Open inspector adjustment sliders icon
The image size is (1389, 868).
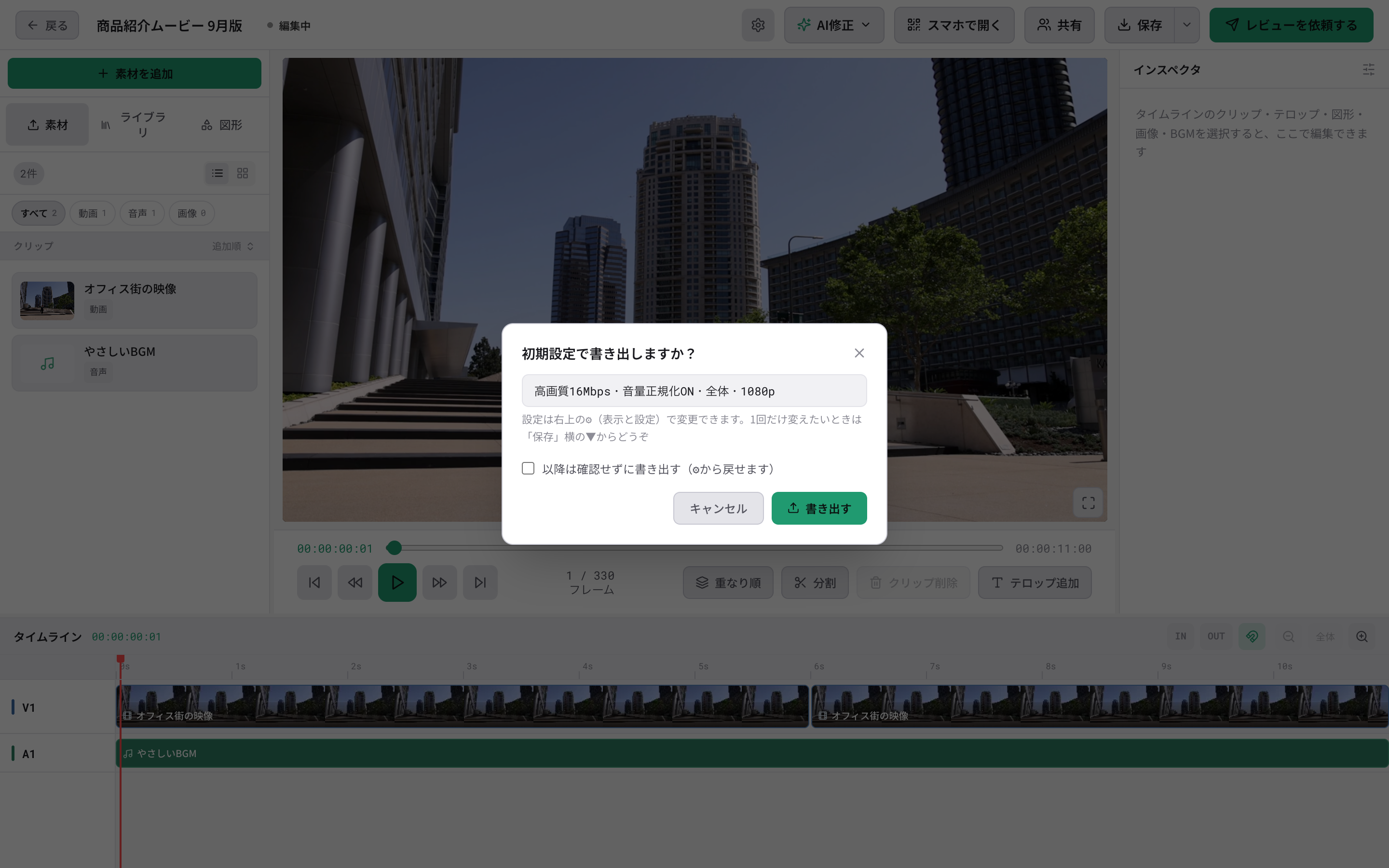(x=1368, y=69)
